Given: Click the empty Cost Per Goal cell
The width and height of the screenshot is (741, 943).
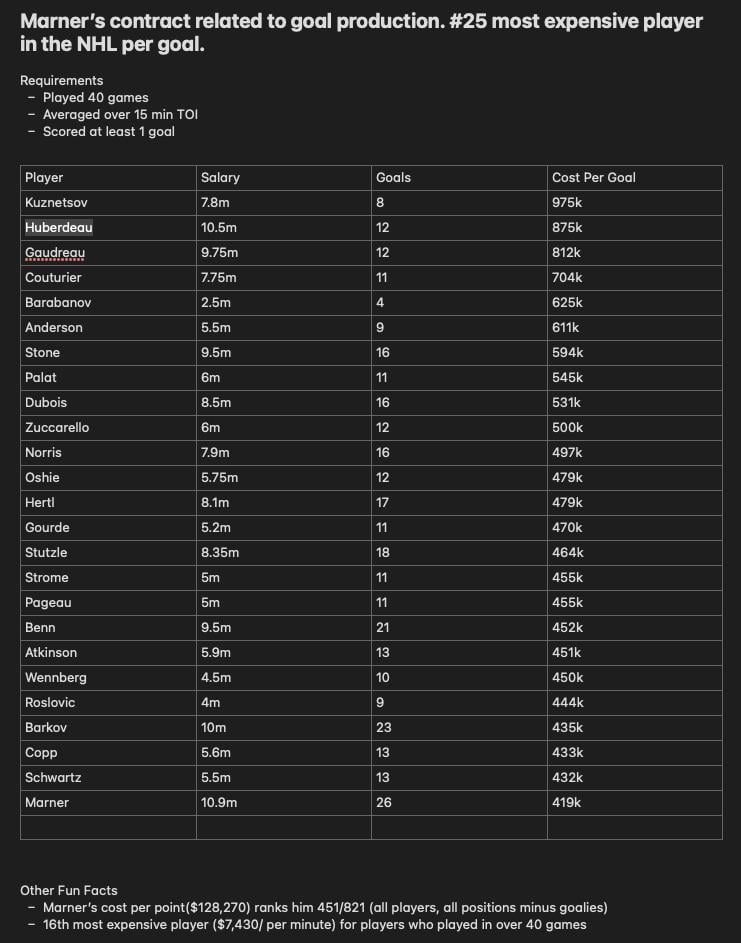Looking at the screenshot, I should click(x=635, y=828).
